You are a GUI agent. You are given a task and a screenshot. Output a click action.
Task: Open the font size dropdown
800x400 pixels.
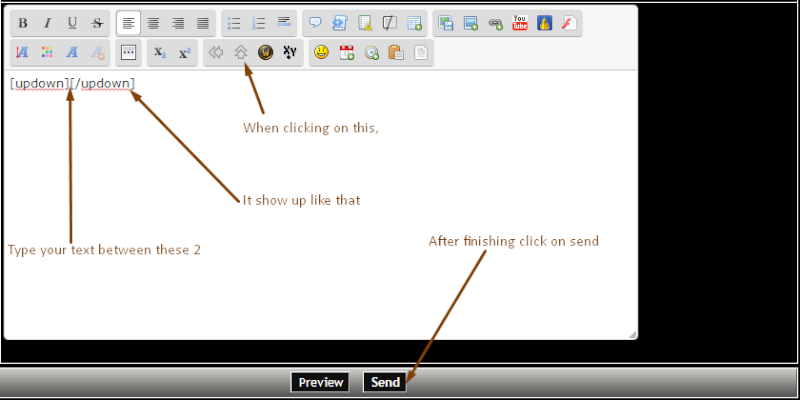click(x=23, y=53)
